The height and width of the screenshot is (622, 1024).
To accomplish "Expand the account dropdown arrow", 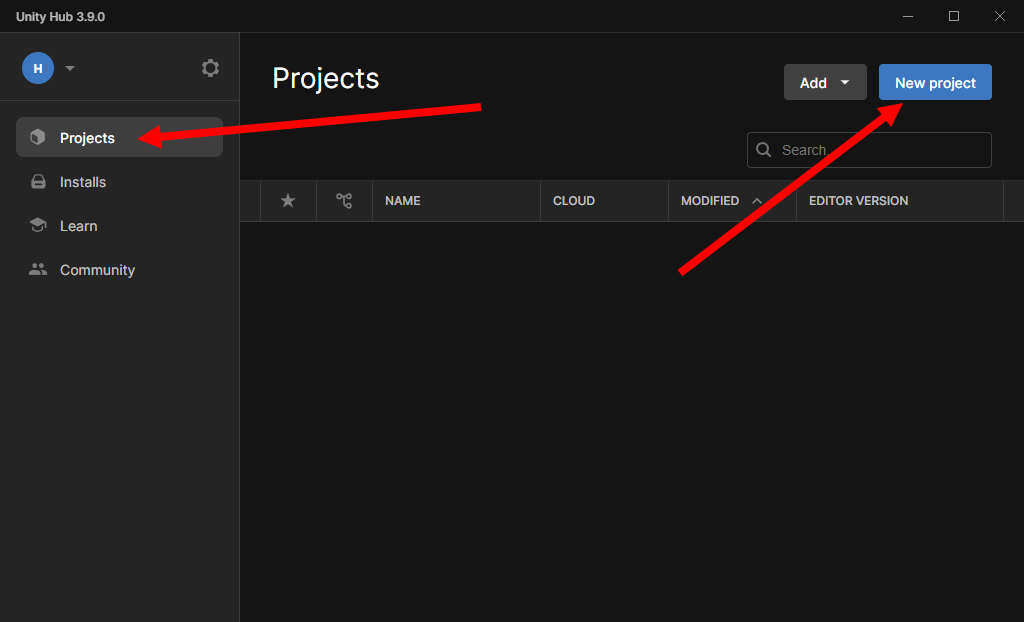I will pyautogui.click(x=70, y=68).
